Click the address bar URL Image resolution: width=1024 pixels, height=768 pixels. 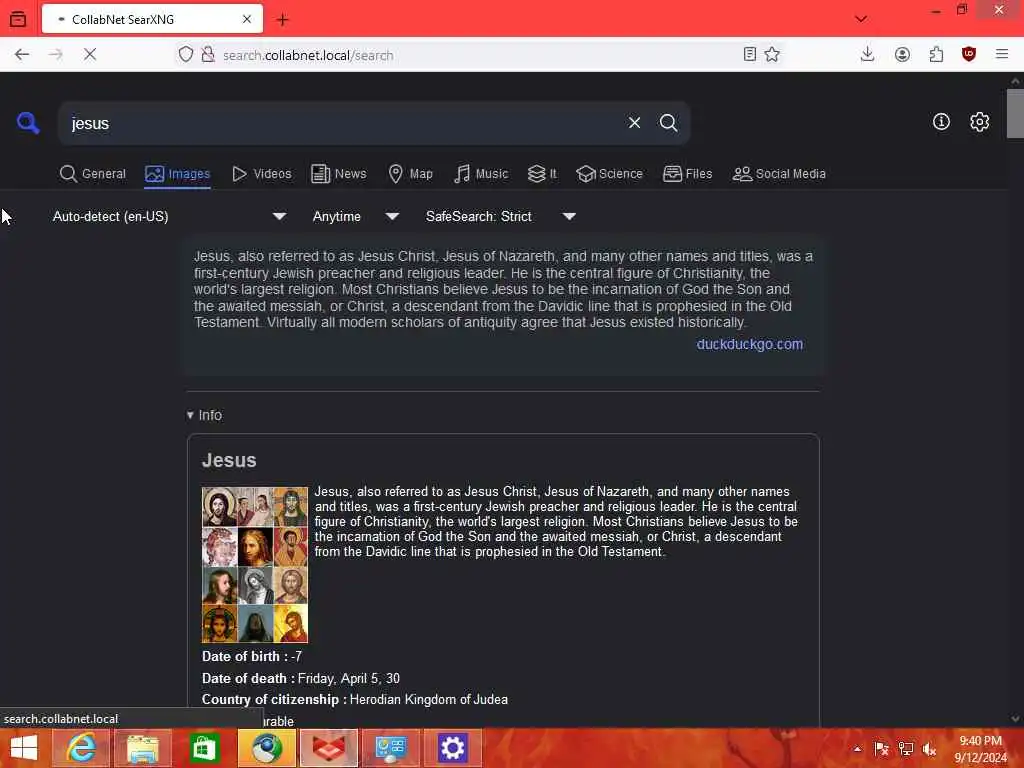(308, 56)
